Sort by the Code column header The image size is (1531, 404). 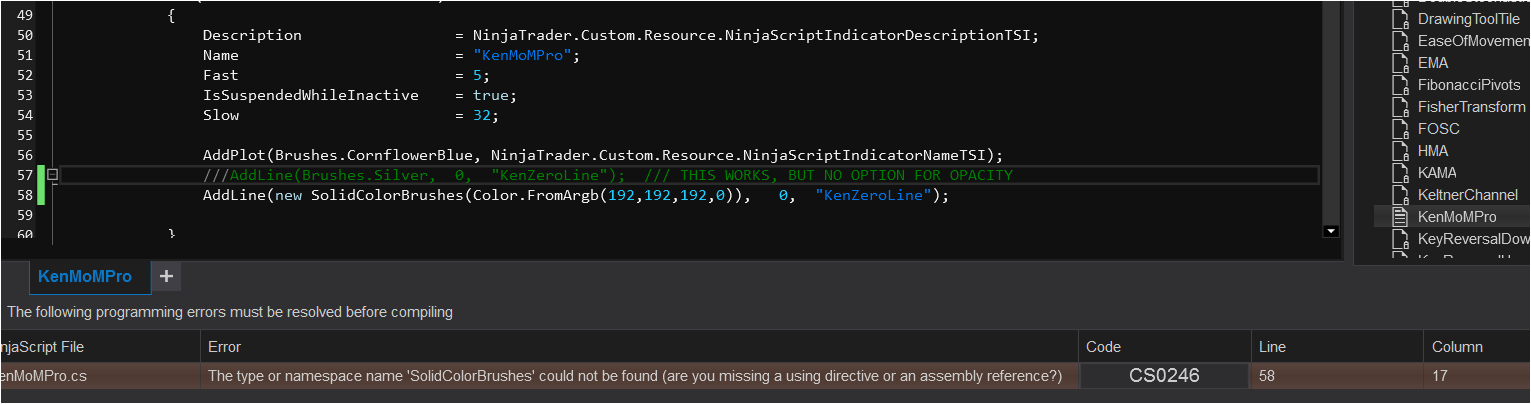pos(1164,347)
